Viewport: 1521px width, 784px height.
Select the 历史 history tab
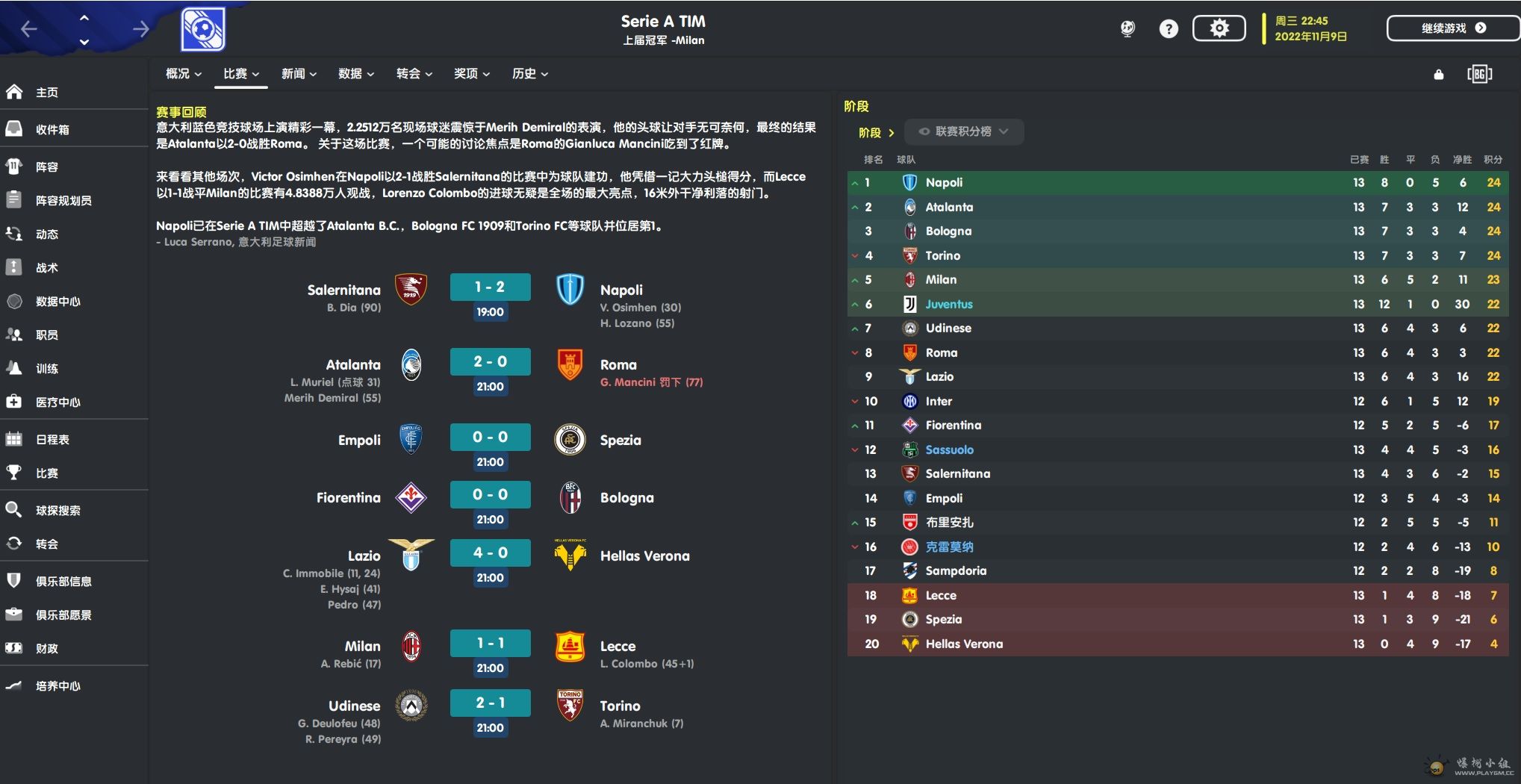(x=530, y=73)
